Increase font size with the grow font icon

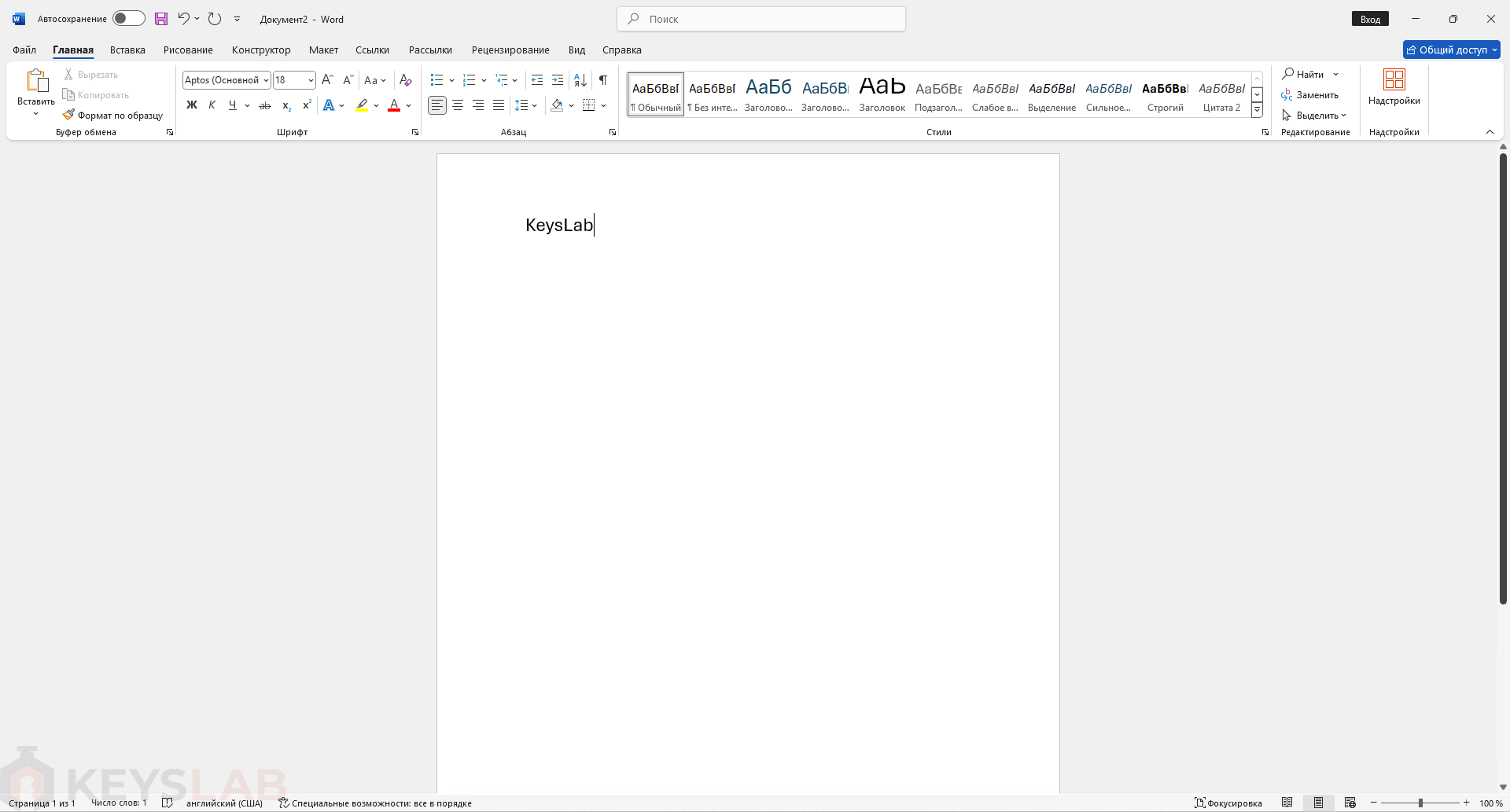coord(328,80)
